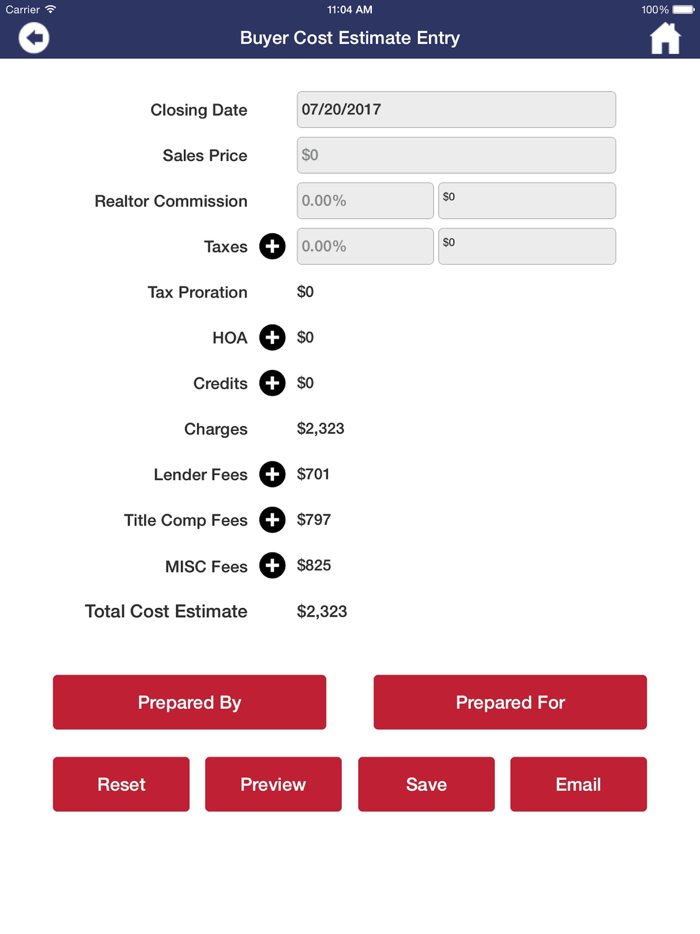Enter Realtor Commission dollar amount field
Viewport: 700px width, 934px height.
(527, 201)
